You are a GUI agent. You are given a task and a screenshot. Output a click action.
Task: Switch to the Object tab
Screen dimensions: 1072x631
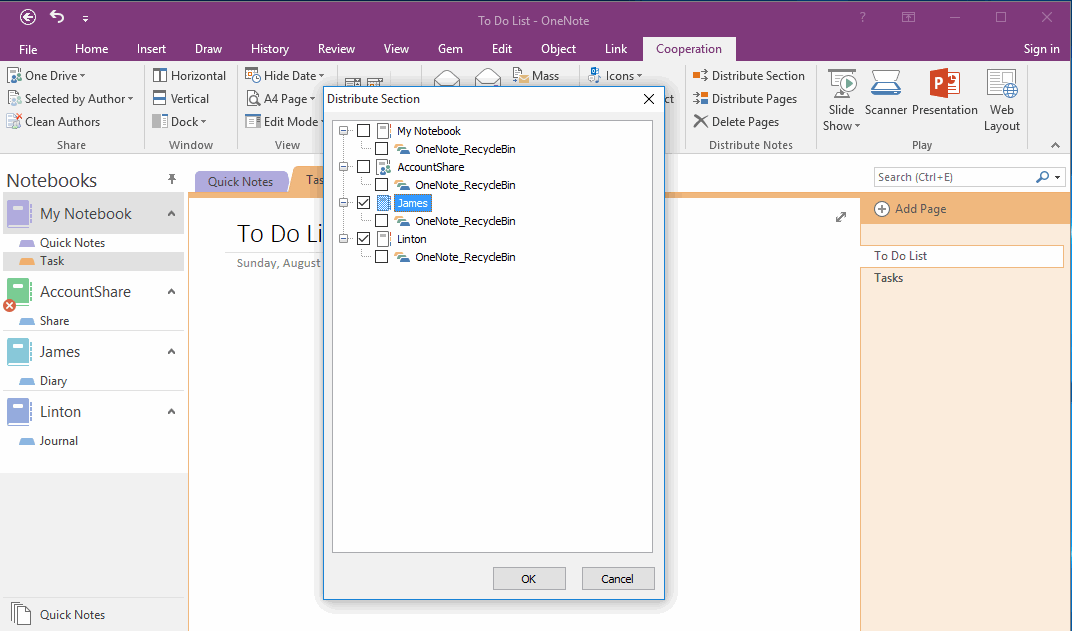[559, 49]
